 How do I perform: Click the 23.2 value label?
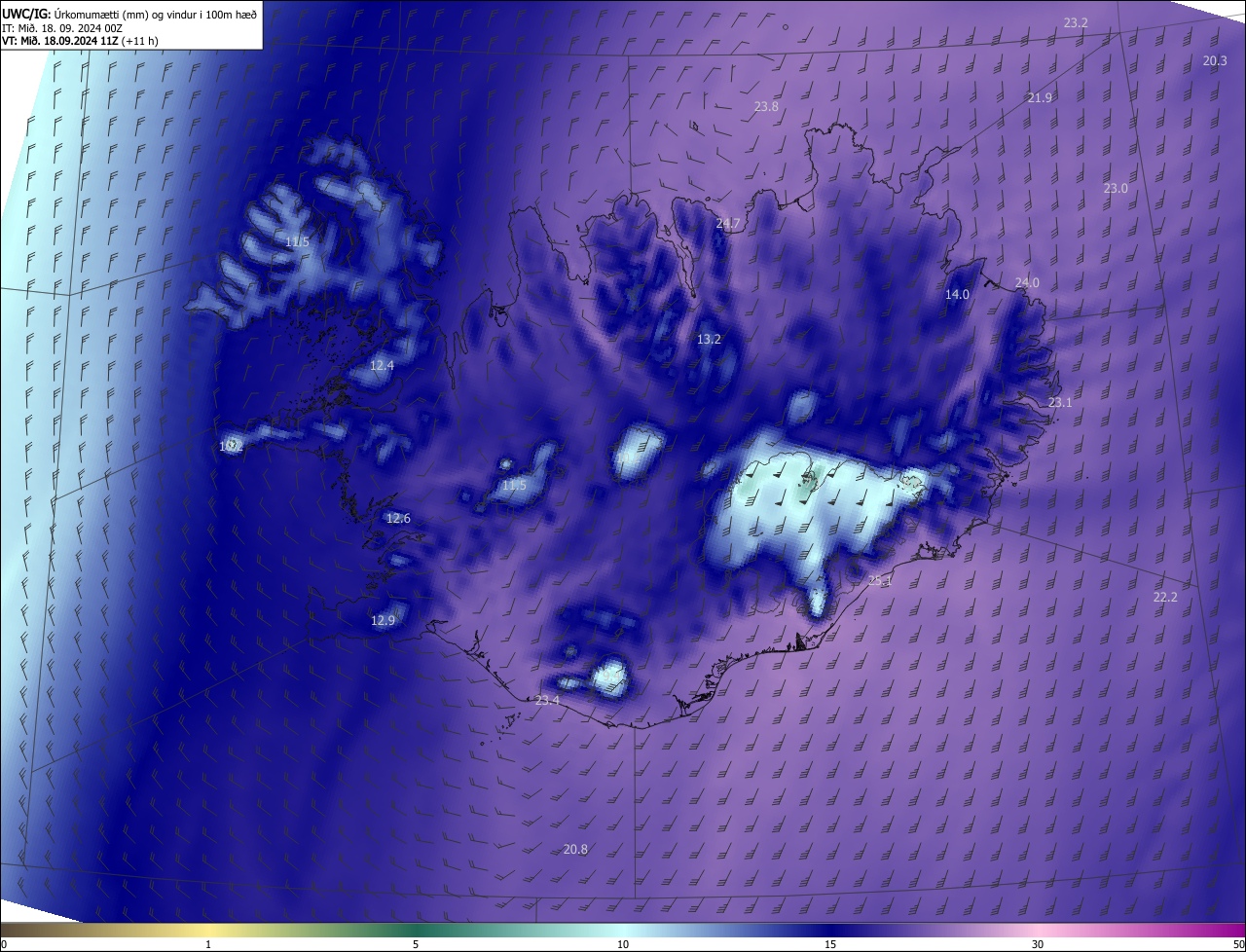tap(1076, 22)
